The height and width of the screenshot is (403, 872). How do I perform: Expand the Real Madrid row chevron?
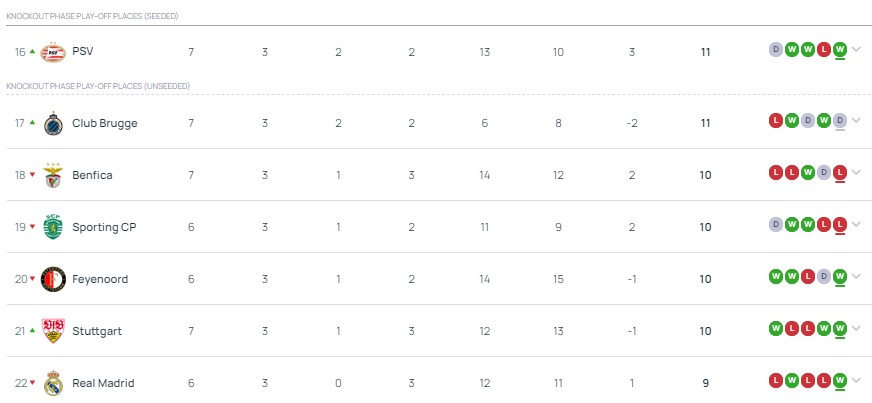(x=857, y=381)
